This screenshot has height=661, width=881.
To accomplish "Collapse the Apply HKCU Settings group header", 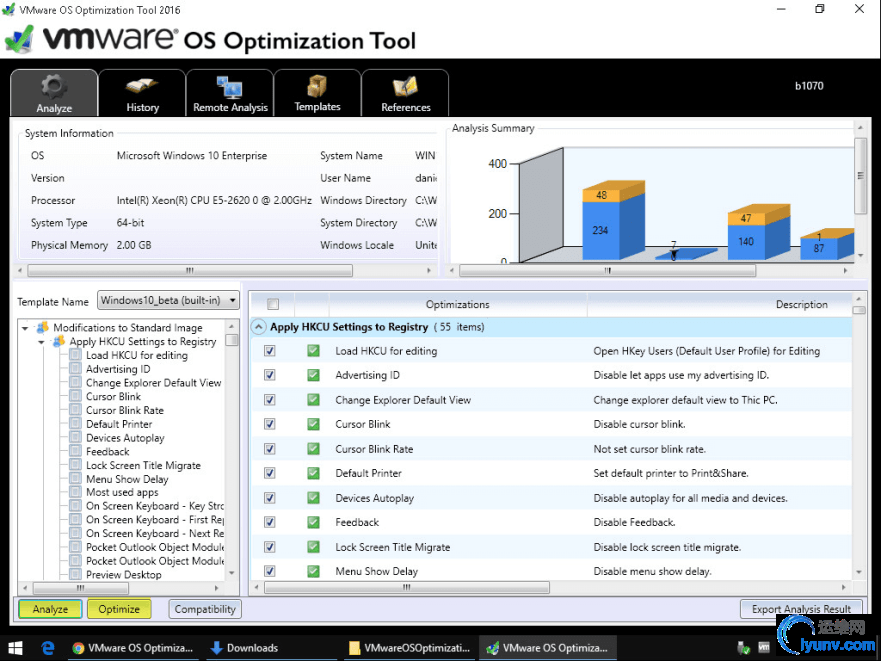I will tap(258, 327).
